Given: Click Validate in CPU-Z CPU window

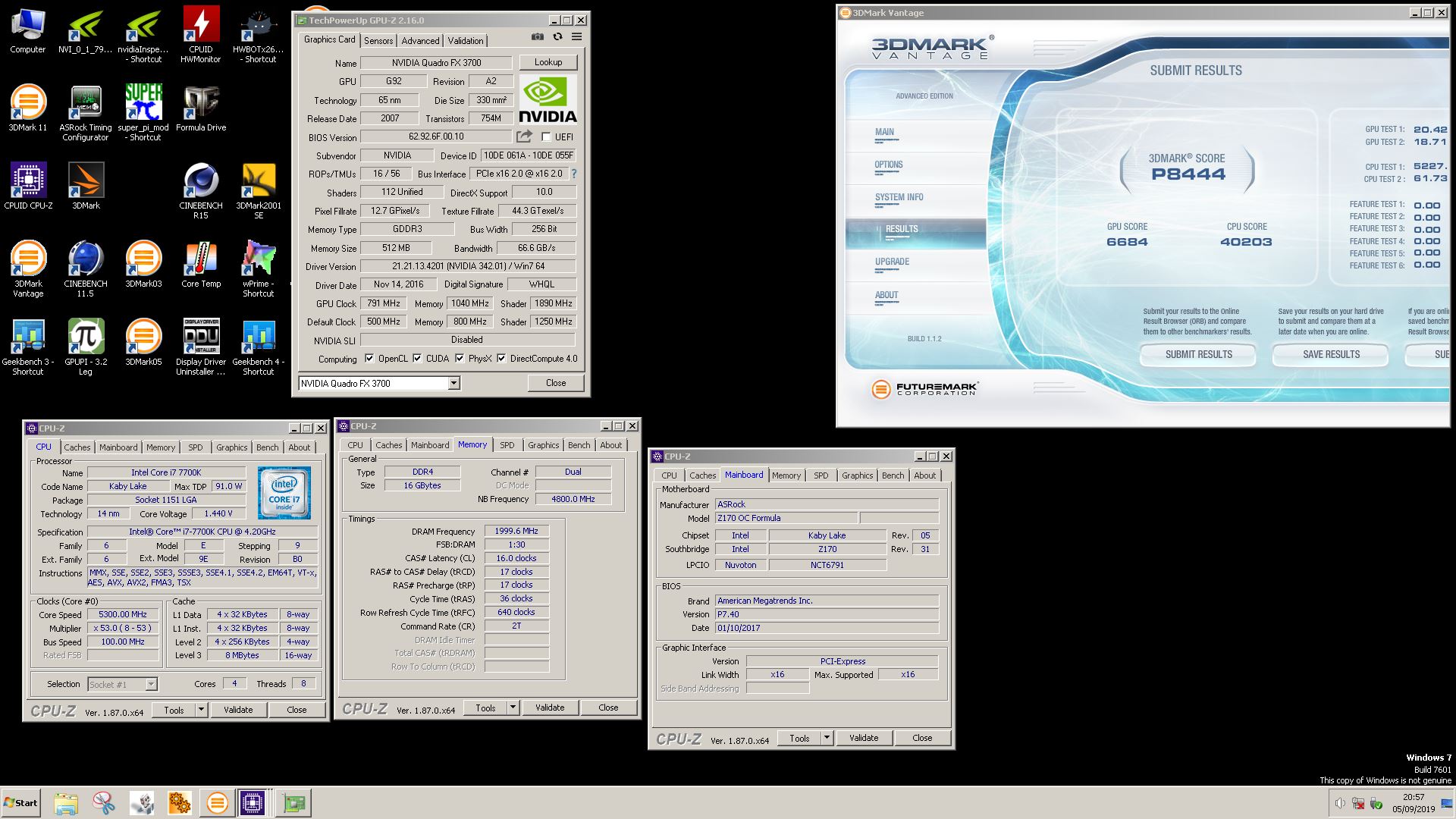Looking at the screenshot, I should tap(238, 710).
